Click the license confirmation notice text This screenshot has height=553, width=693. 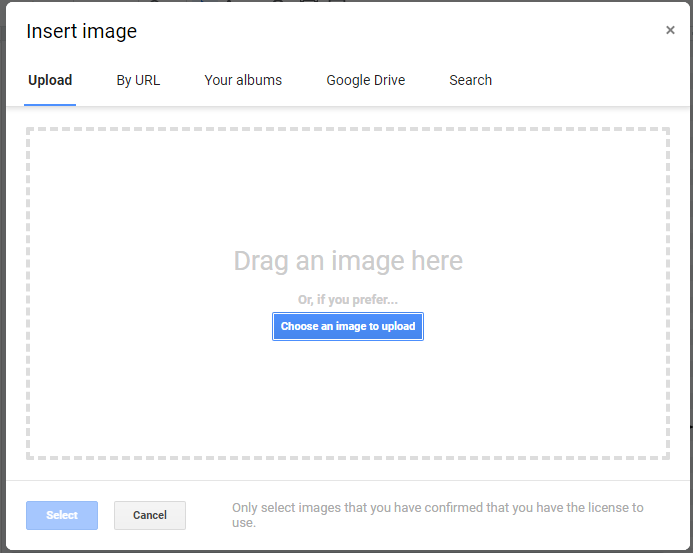tap(438, 515)
